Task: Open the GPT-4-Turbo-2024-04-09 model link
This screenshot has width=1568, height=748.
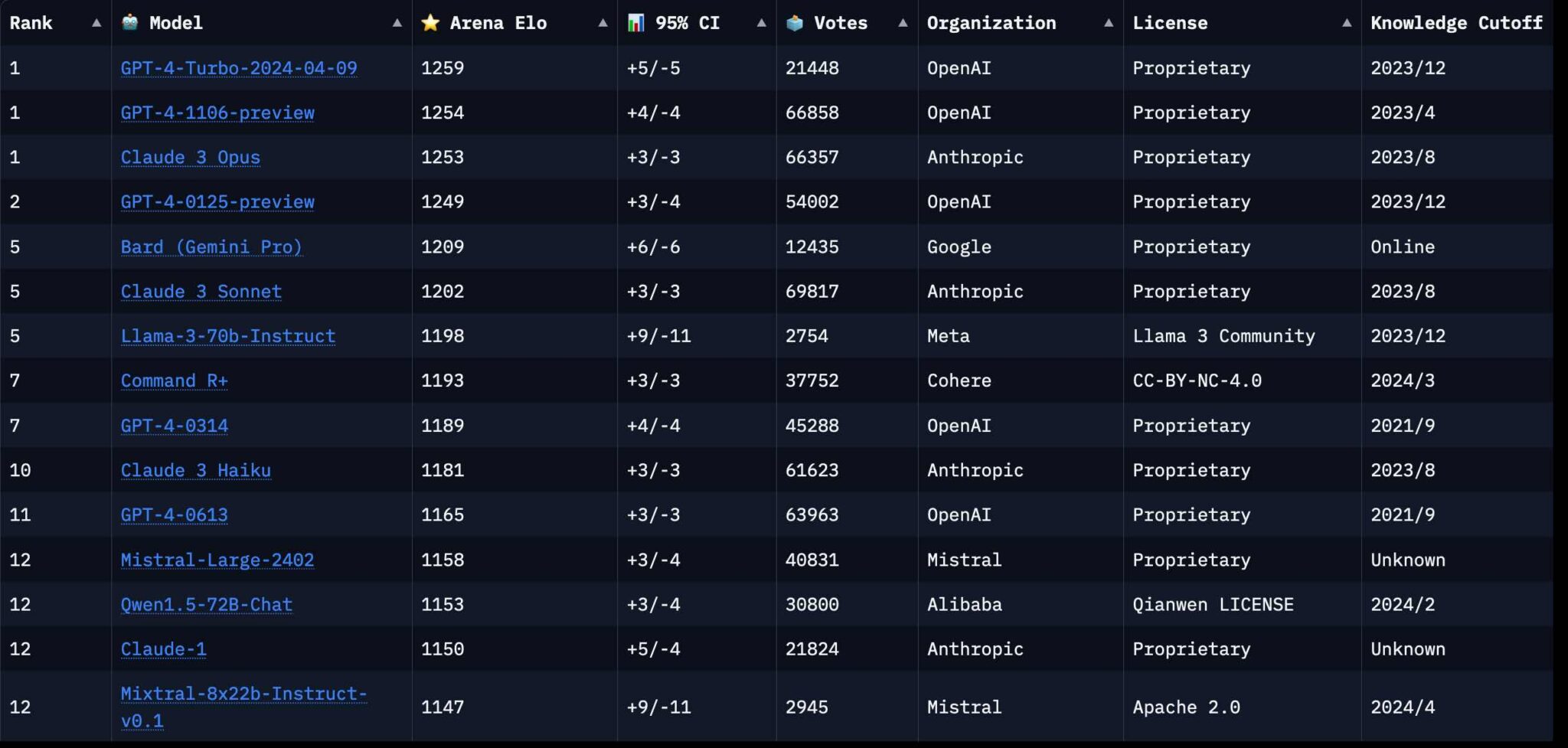Action: pos(239,68)
